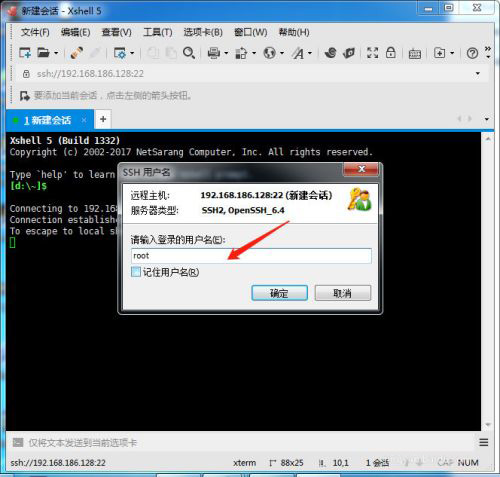Click the terminal scrollbar up arrow
Image resolution: width=500 pixels, height=477 pixels.
(x=488, y=139)
